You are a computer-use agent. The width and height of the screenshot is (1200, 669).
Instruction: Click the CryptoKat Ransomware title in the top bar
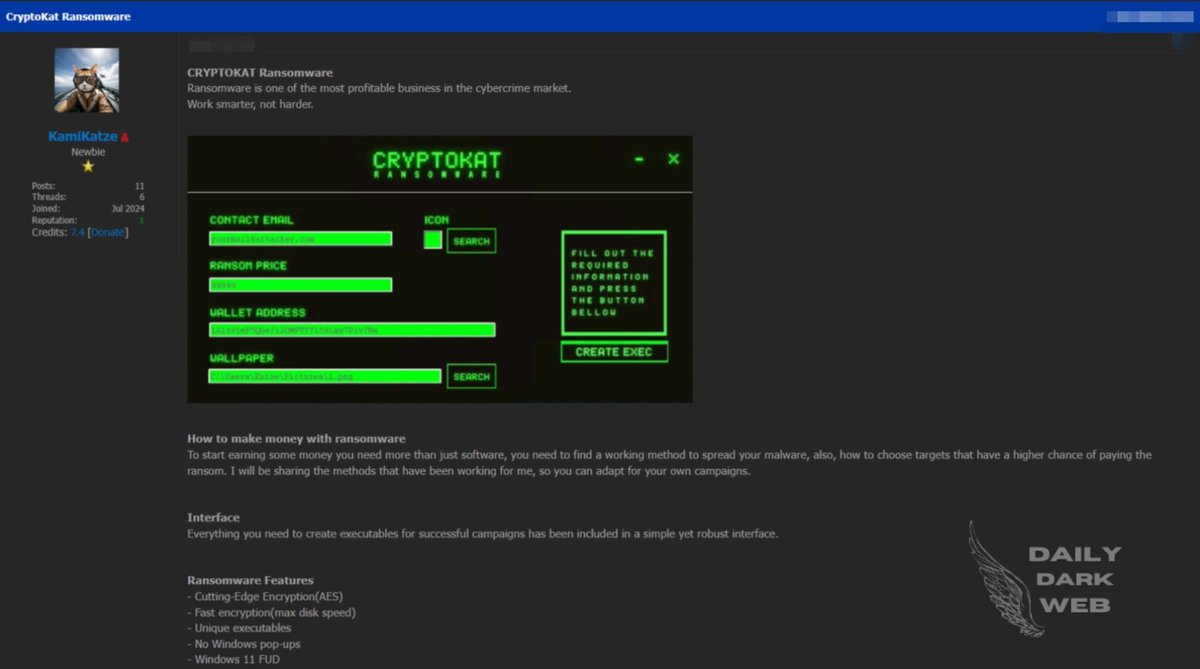pyautogui.click(x=70, y=16)
